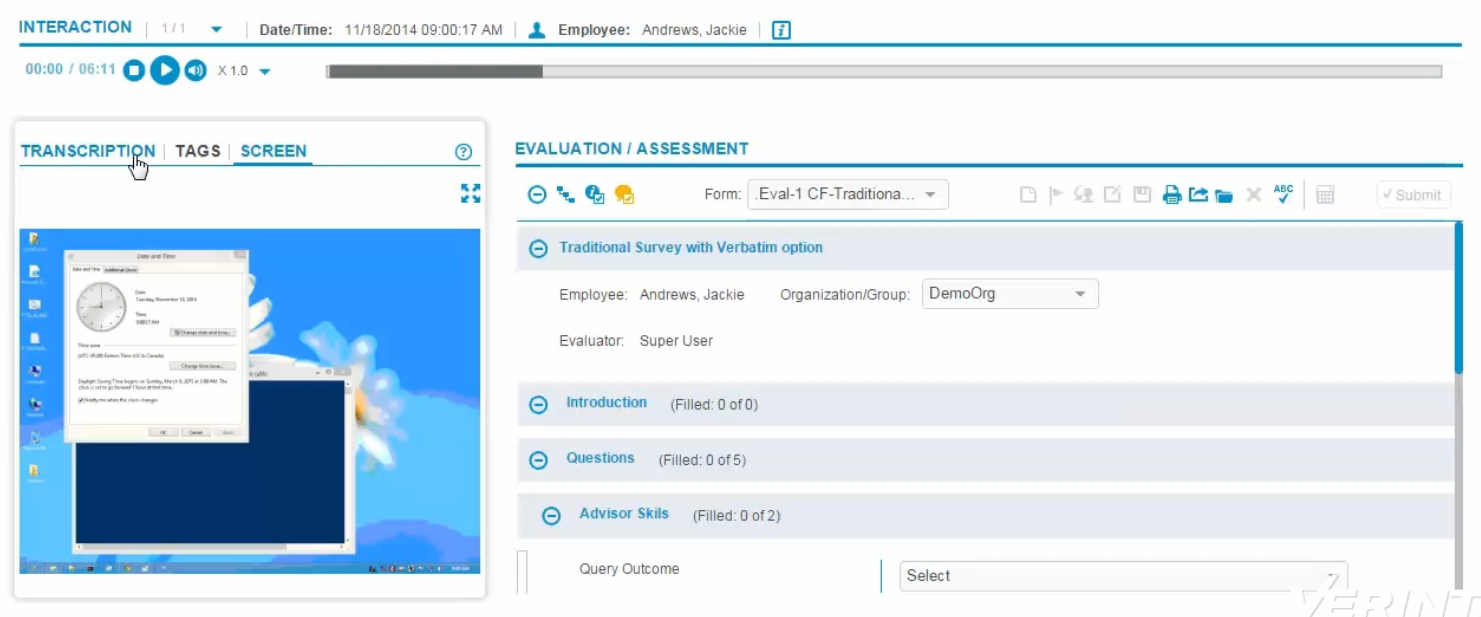This screenshot has width=1481, height=617.
Task: Switch to the Tags tab
Action: click(197, 151)
